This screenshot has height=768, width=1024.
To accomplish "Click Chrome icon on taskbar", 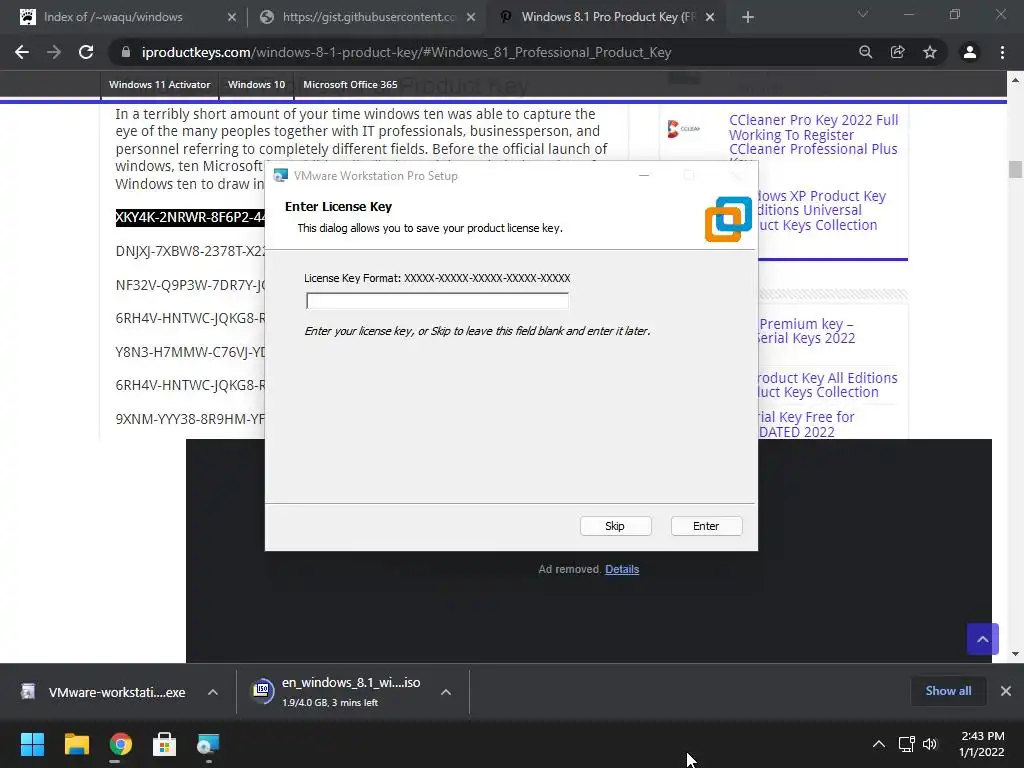I will point(121,744).
